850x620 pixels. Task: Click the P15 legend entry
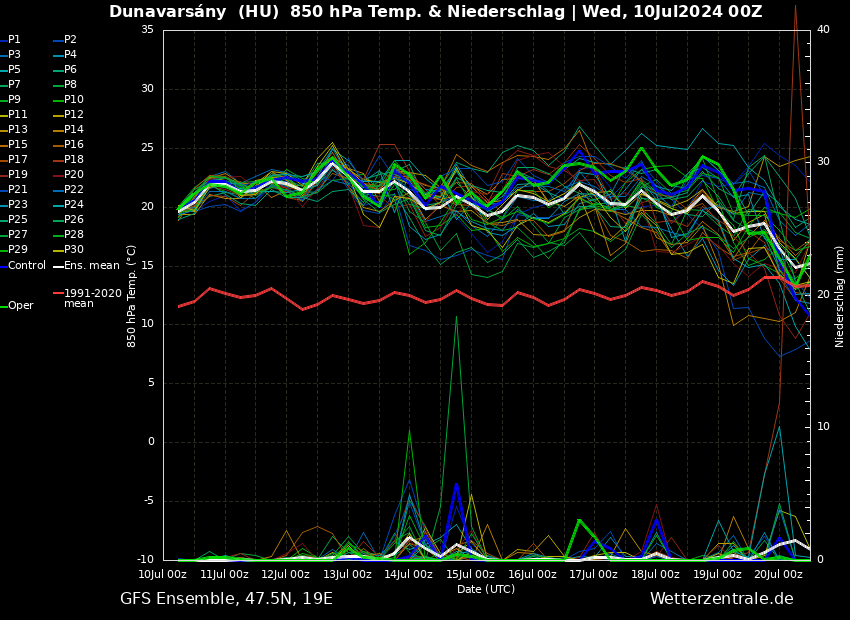tap(18, 145)
